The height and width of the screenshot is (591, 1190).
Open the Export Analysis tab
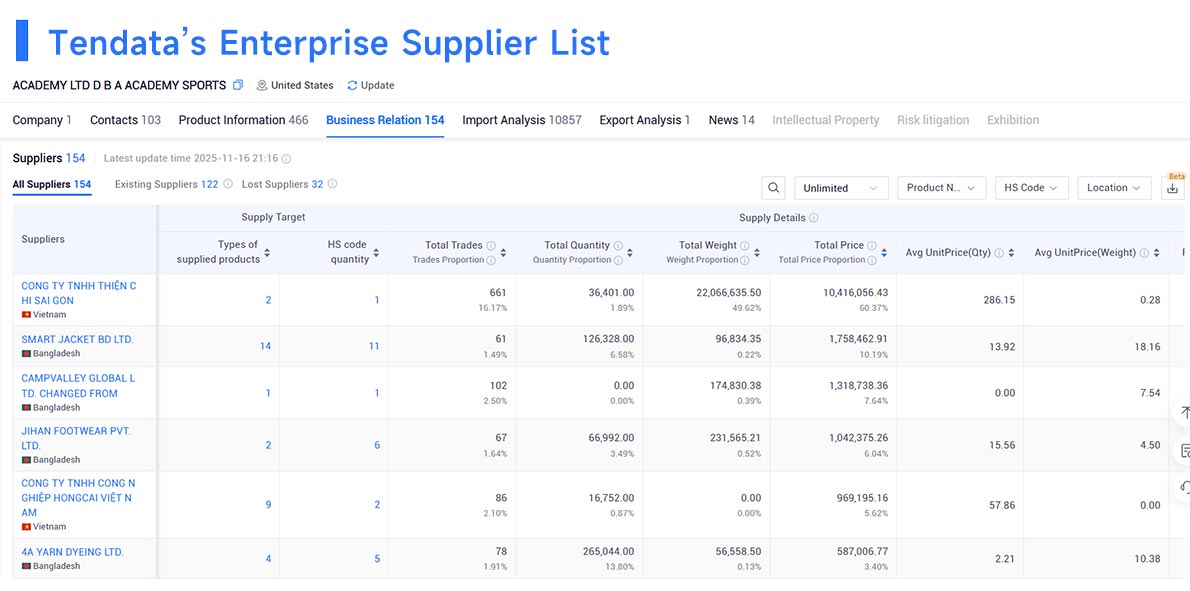click(644, 120)
